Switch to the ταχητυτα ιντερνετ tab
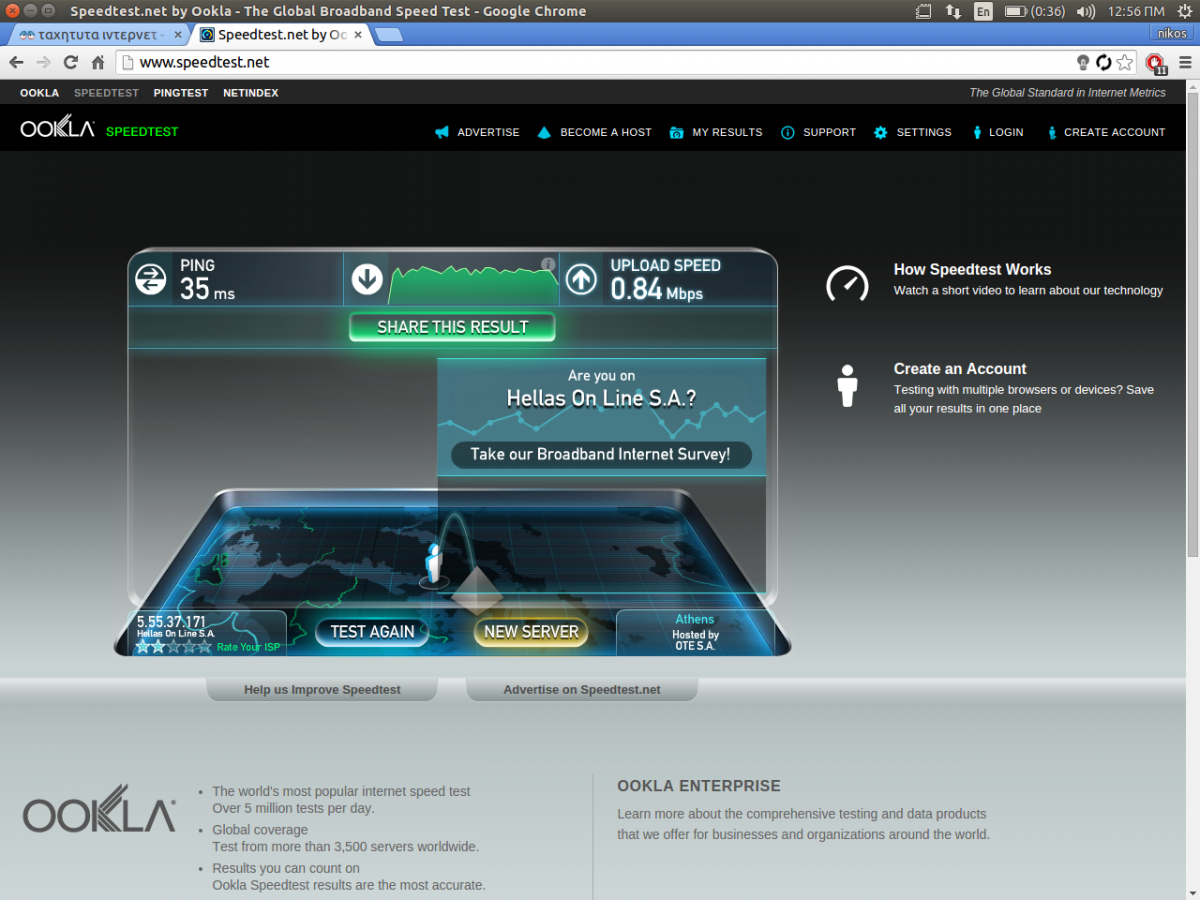Viewport: 1200px width, 900px height. coord(98,34)
